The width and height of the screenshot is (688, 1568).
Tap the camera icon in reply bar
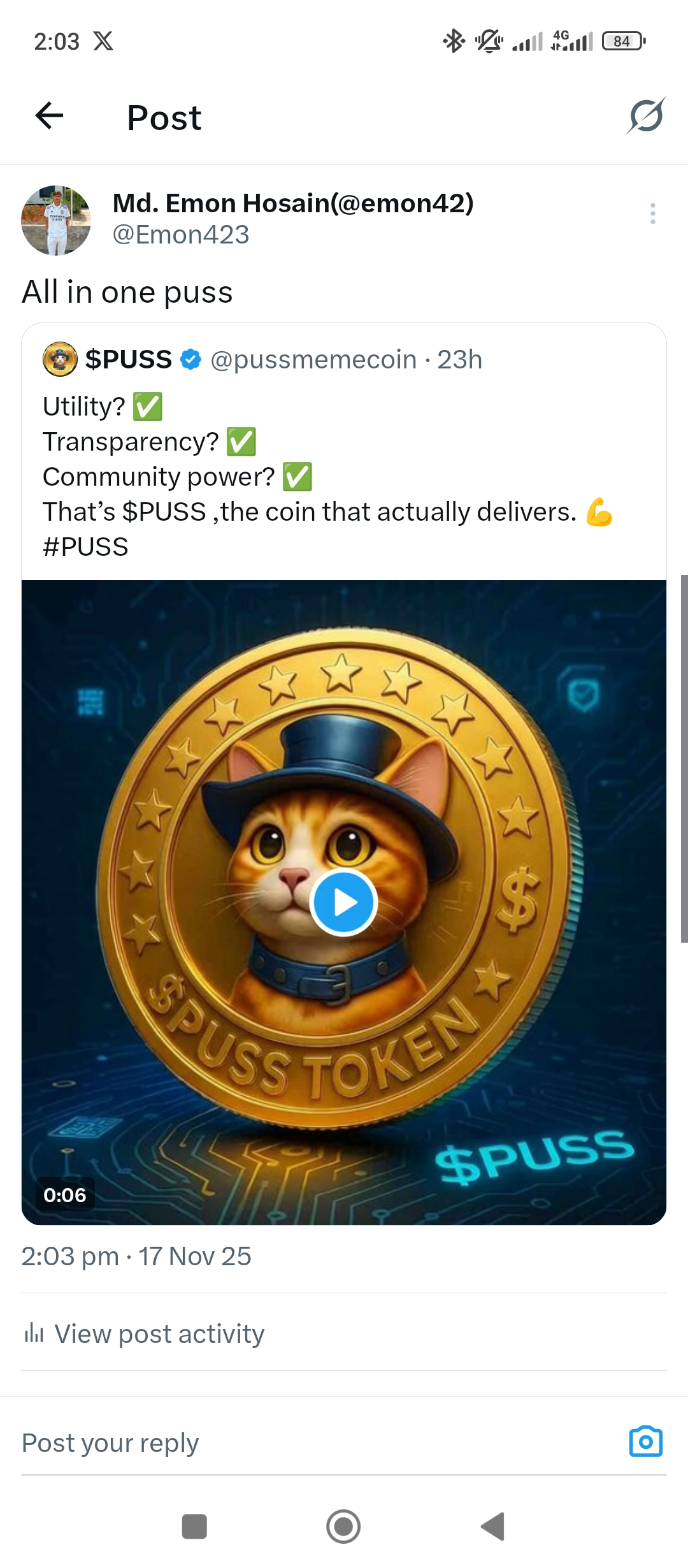[x=646, y=1442]
